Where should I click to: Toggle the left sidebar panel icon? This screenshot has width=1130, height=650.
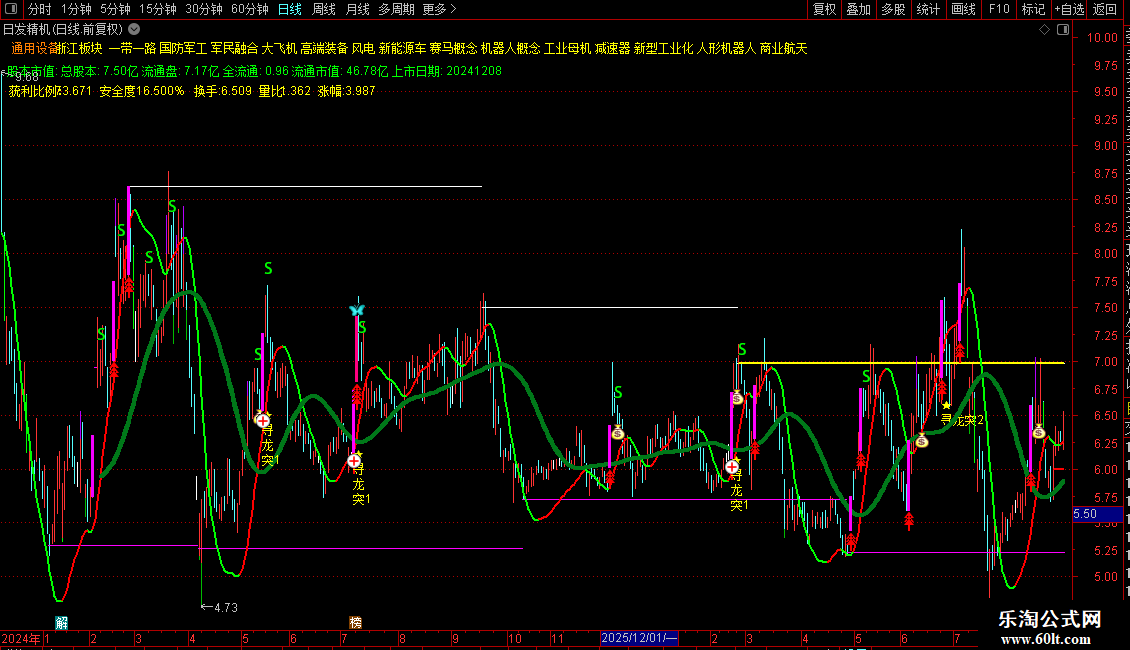tap(11, 9)
